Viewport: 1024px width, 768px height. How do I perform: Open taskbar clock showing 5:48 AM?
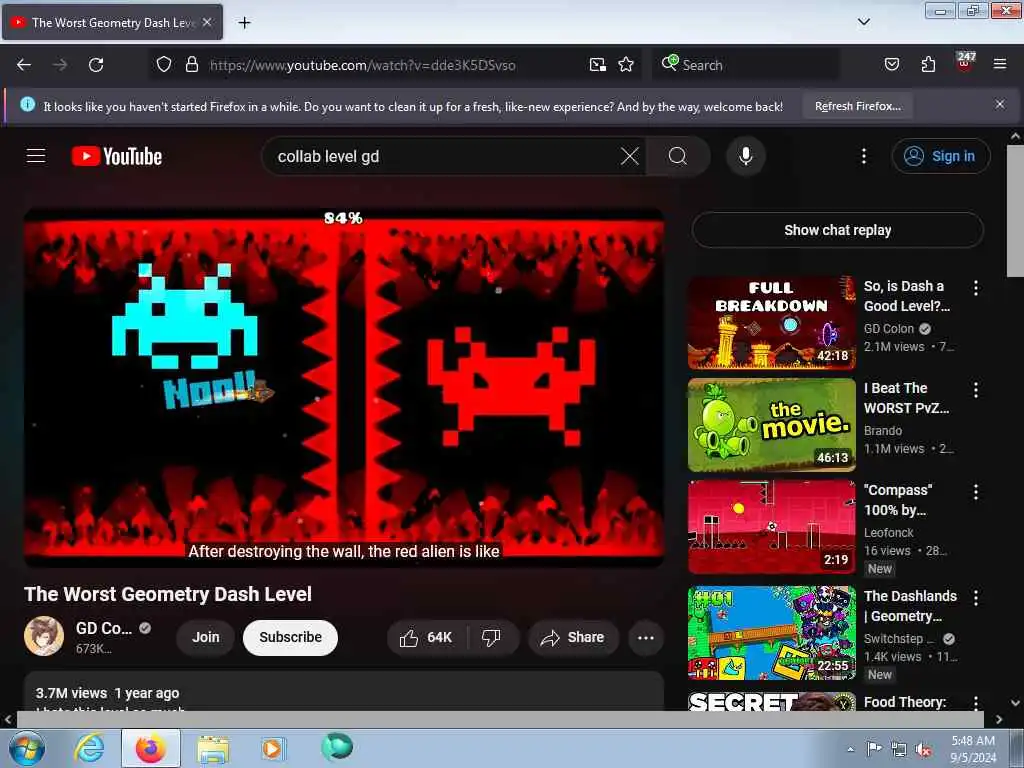[x=973, y=749]
